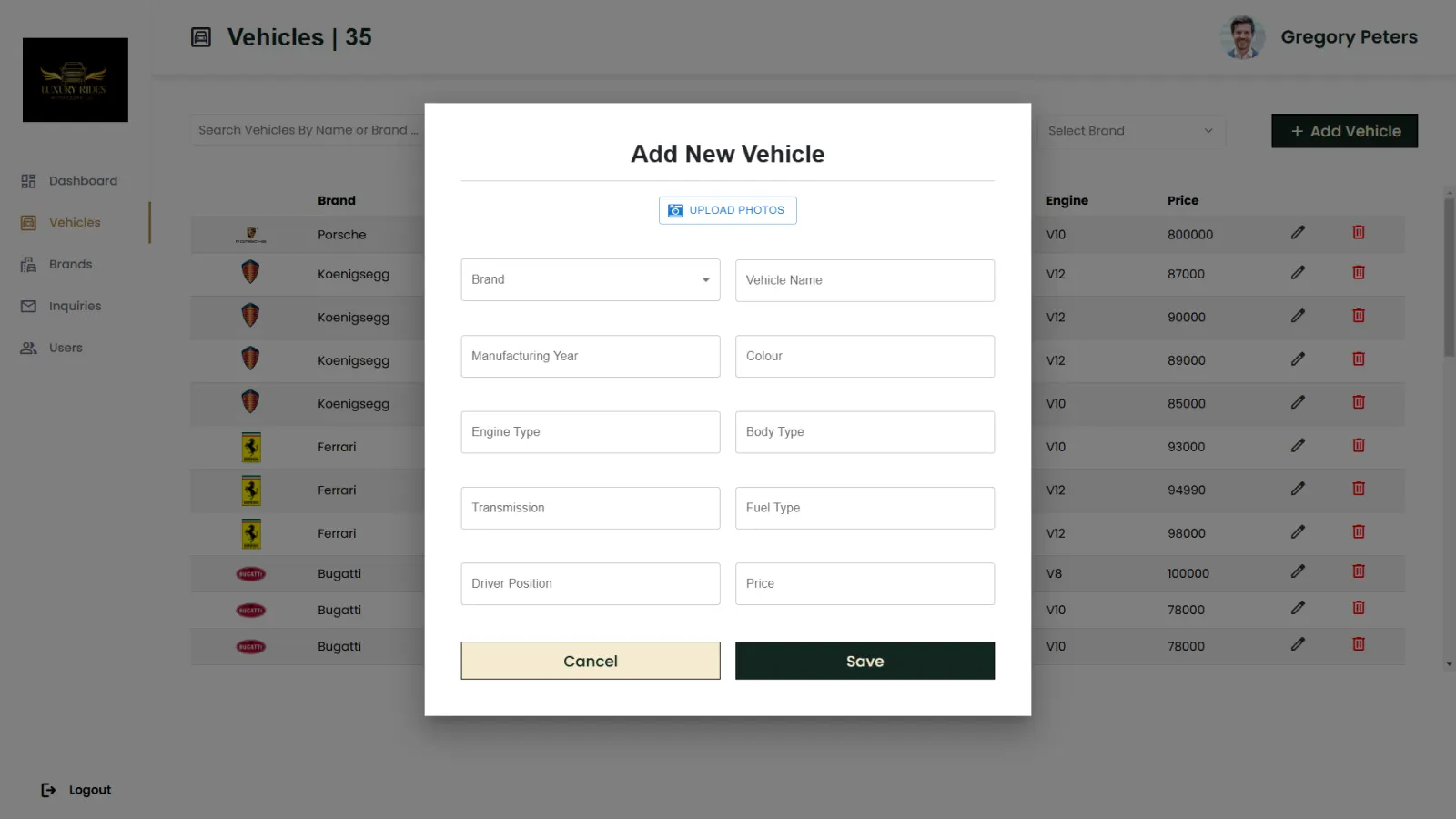Focus the Fuel Type field
This screenshot has width=1456, height=819.
864,508
